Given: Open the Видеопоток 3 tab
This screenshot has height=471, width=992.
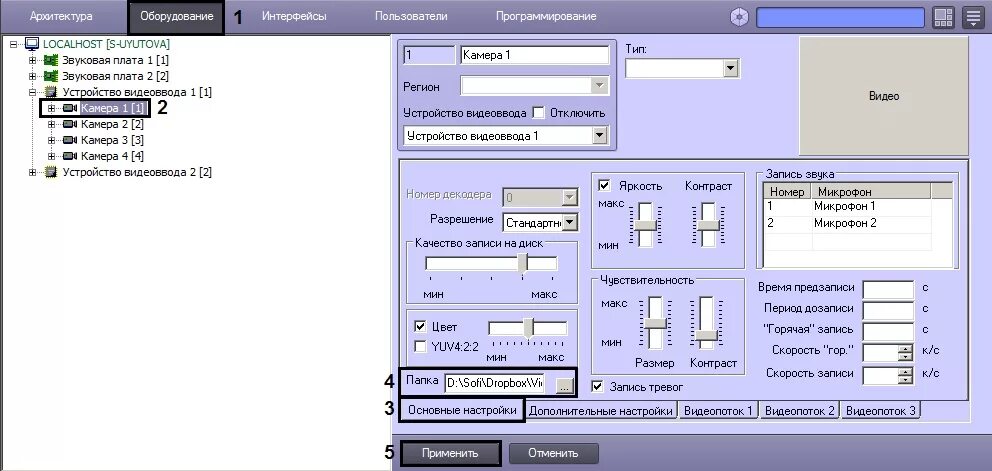Looking at the screenshot, I should (x=881, y=411).
